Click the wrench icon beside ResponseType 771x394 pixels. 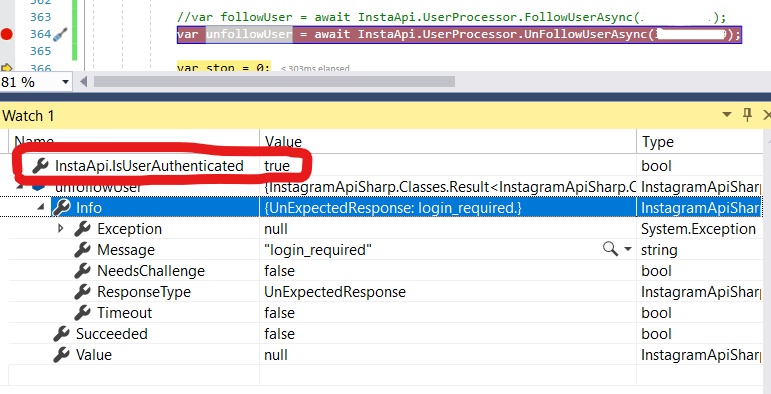[x=83, y=292]
